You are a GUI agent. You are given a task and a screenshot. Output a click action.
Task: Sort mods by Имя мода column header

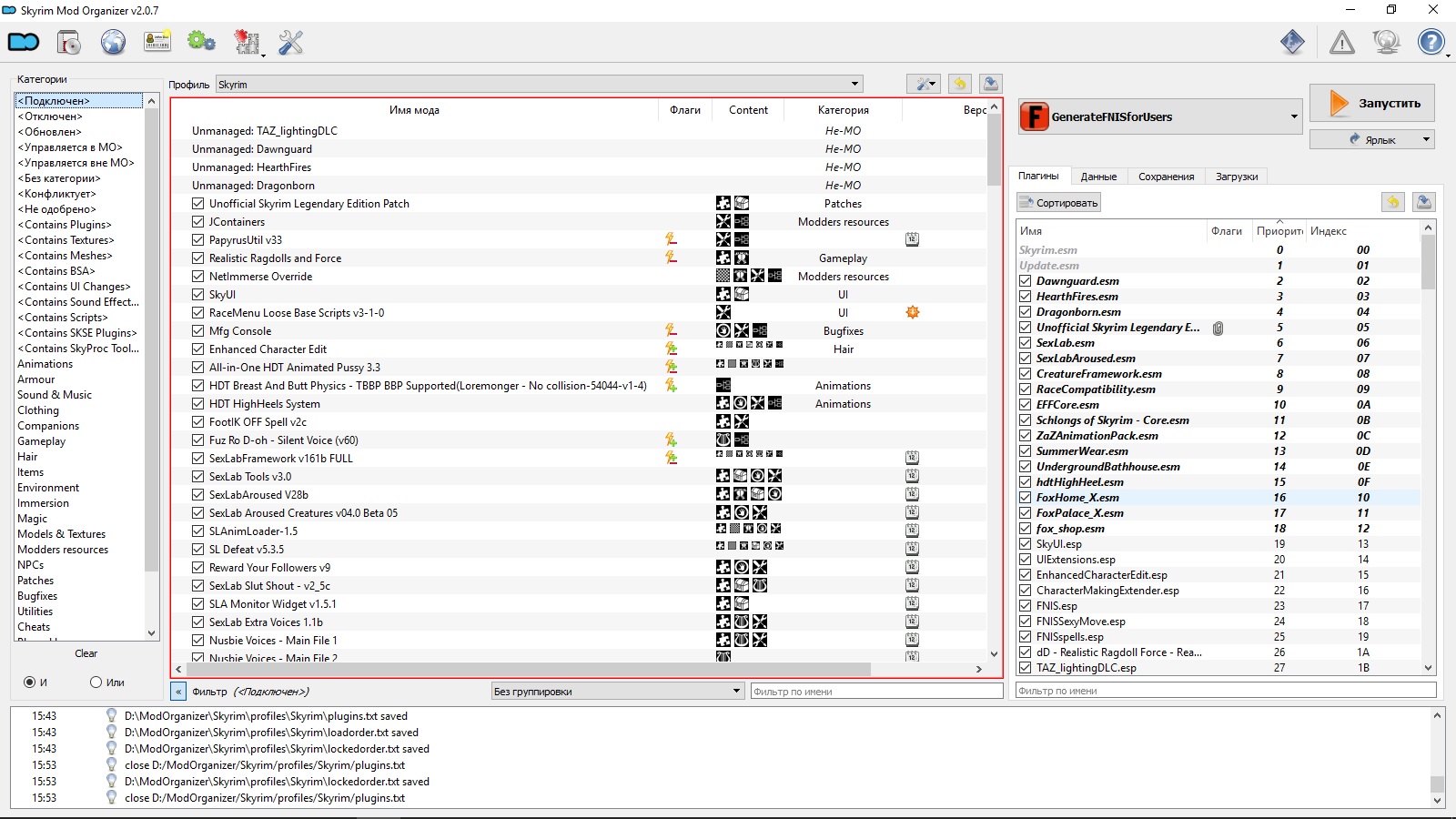tap(414, 110)
